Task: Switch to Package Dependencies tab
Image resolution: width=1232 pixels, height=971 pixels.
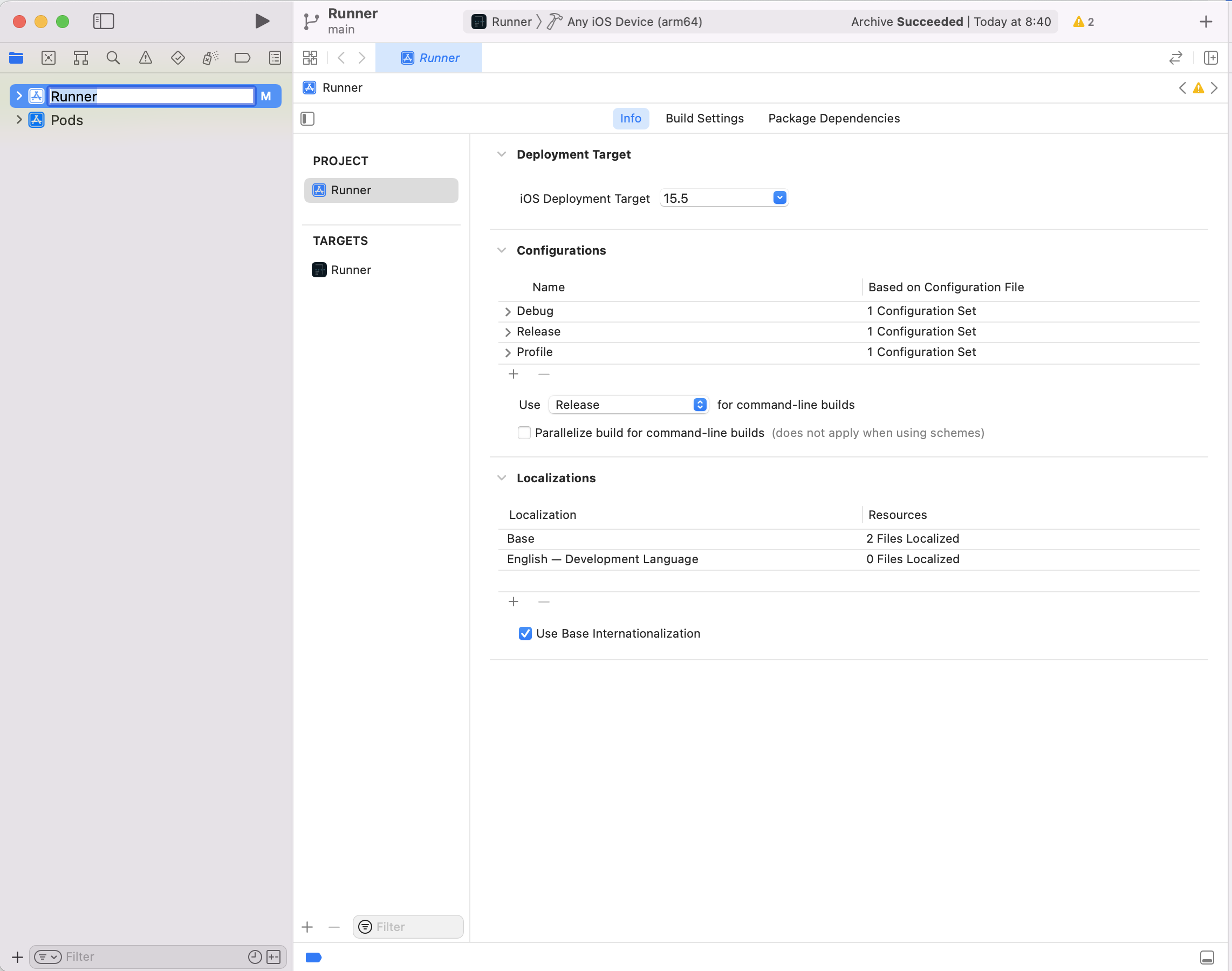Action: (x=833, y=118)
